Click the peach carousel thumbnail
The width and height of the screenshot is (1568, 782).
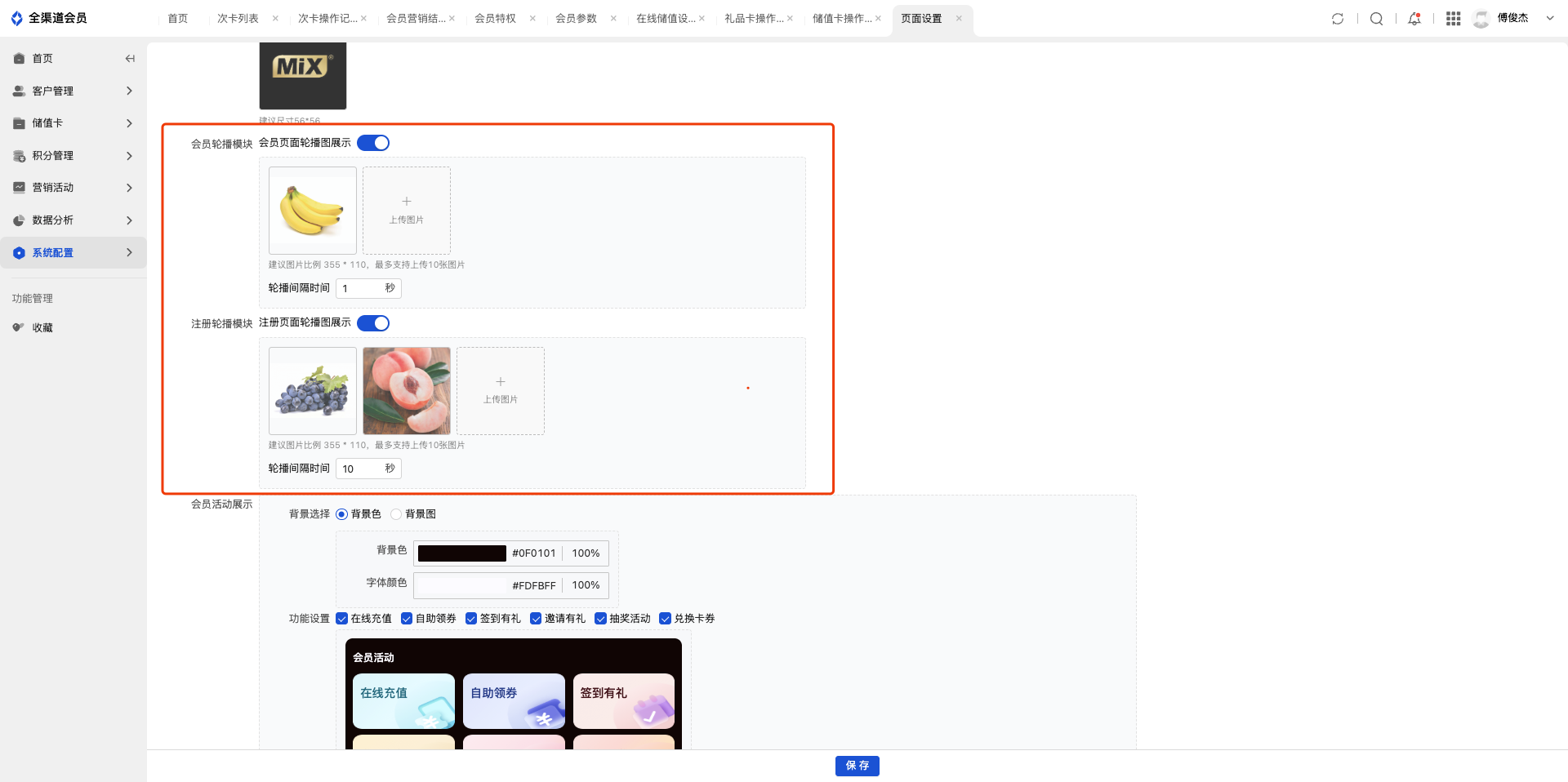coord(407,391)
